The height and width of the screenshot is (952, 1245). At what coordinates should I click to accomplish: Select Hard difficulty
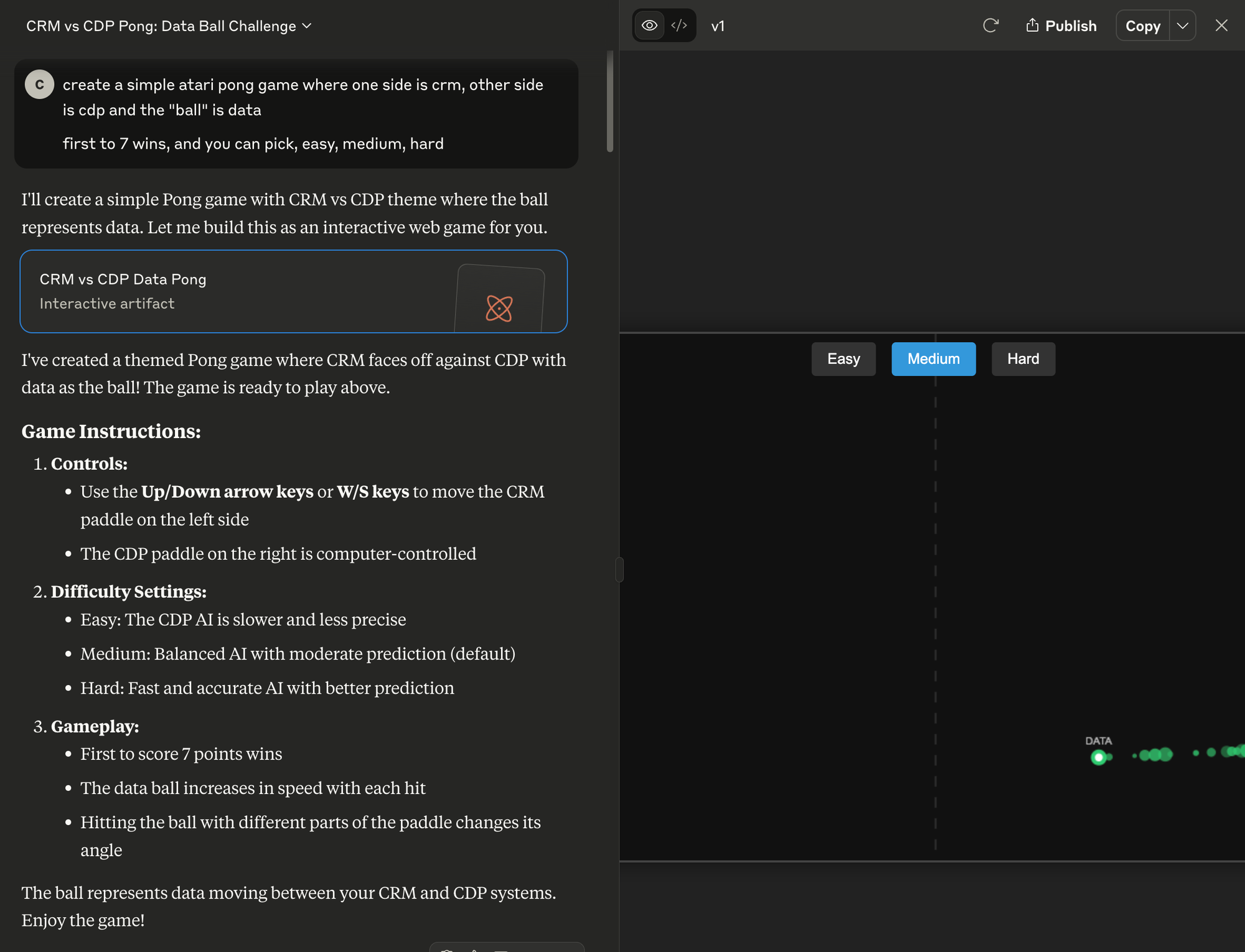tap(1023, 359)
